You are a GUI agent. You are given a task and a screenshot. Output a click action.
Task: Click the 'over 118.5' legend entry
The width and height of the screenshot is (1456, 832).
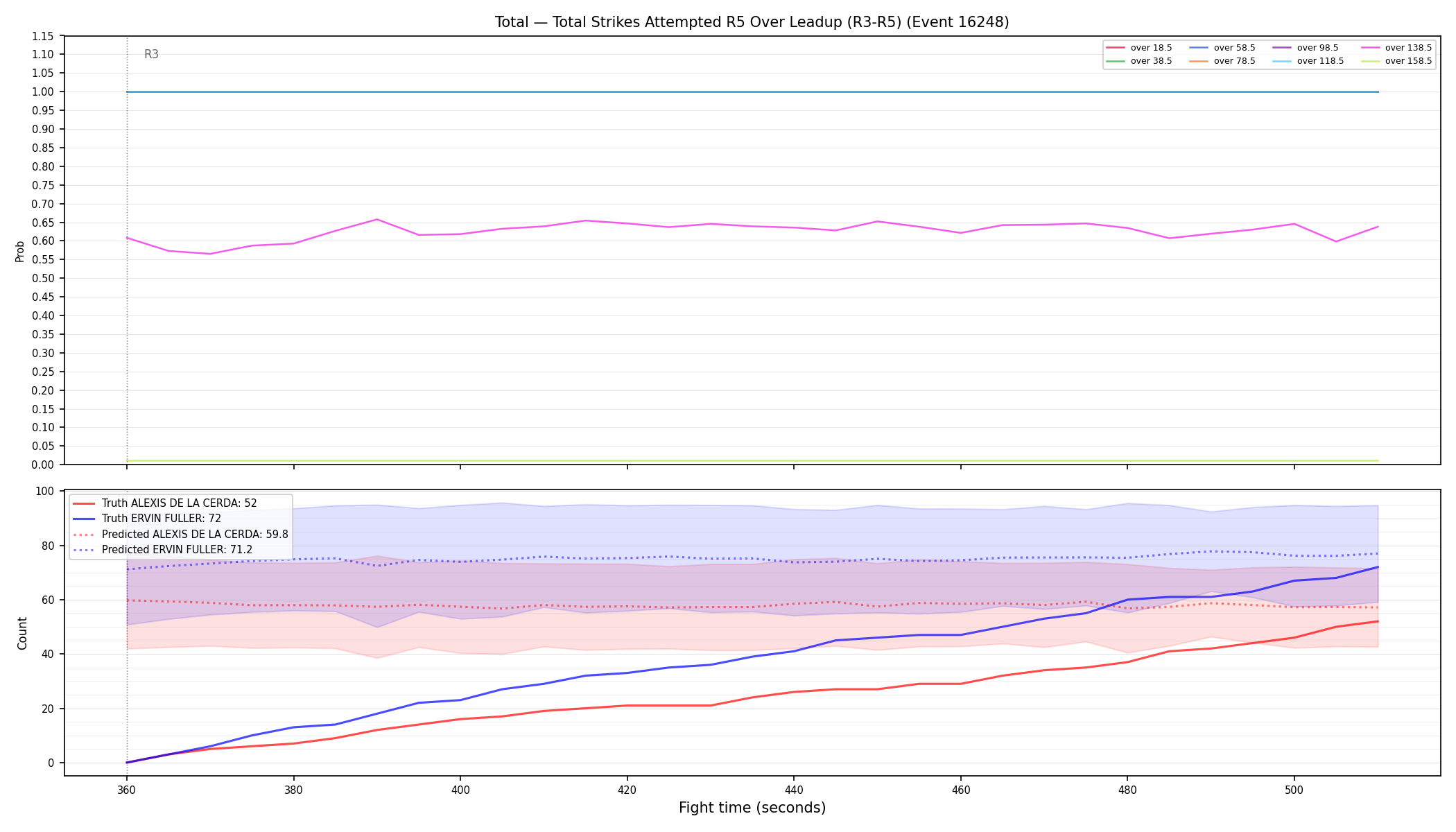[x=1308, y=61]
